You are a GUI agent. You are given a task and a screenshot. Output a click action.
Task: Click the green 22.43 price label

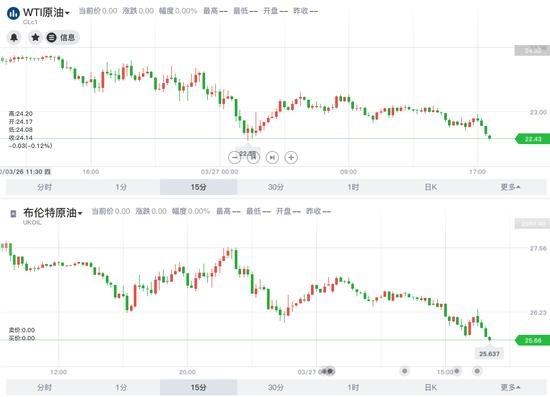point(532,139)
